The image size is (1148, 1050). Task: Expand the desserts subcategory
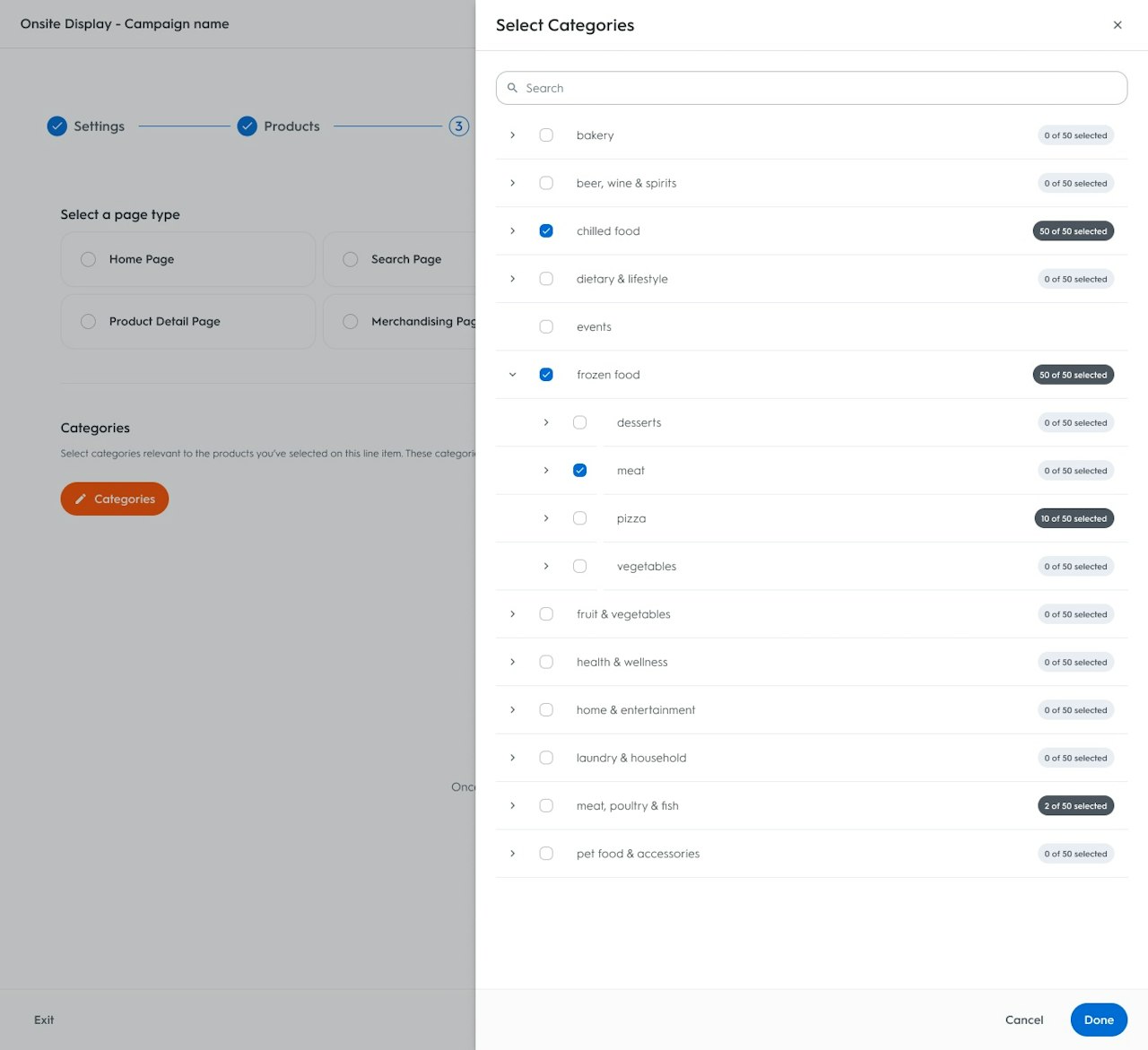pyautogui.click(x=546, y=422)
